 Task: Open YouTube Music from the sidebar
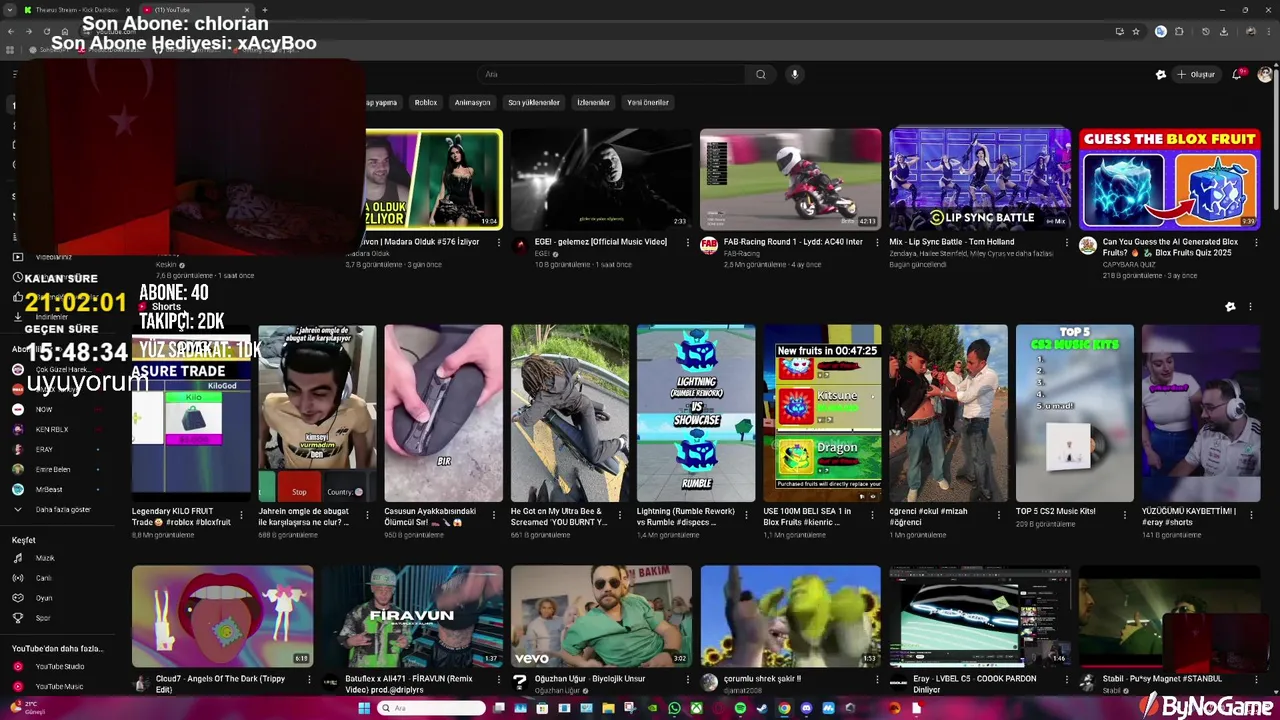click(x=59, y=686)
